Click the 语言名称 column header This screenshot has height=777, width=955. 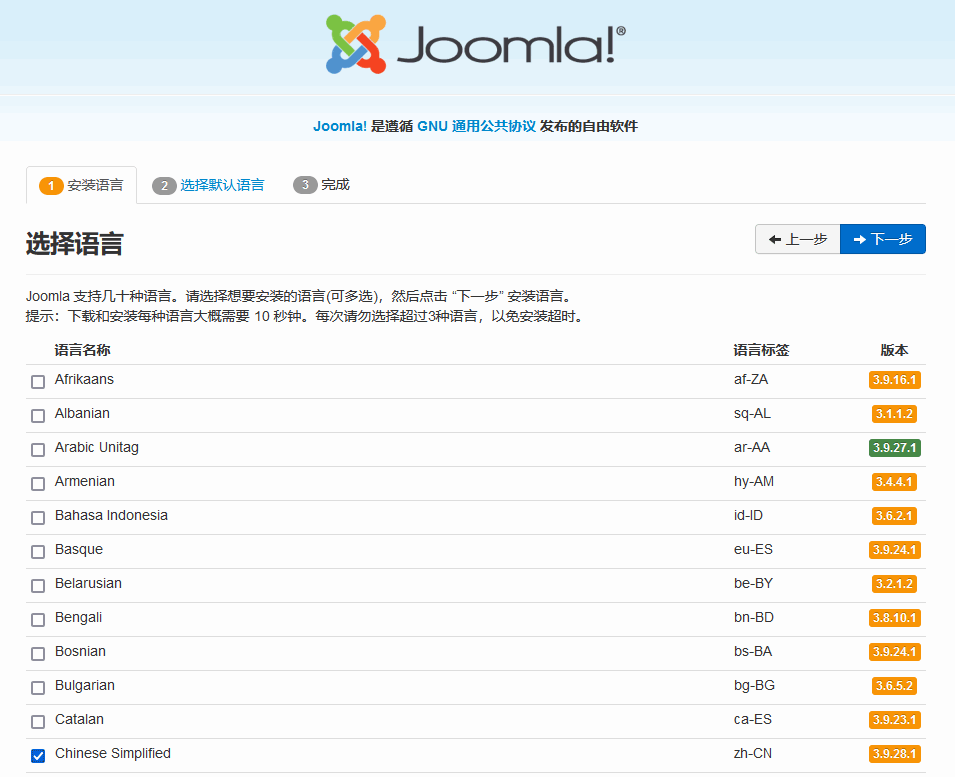tap(82, 350)
